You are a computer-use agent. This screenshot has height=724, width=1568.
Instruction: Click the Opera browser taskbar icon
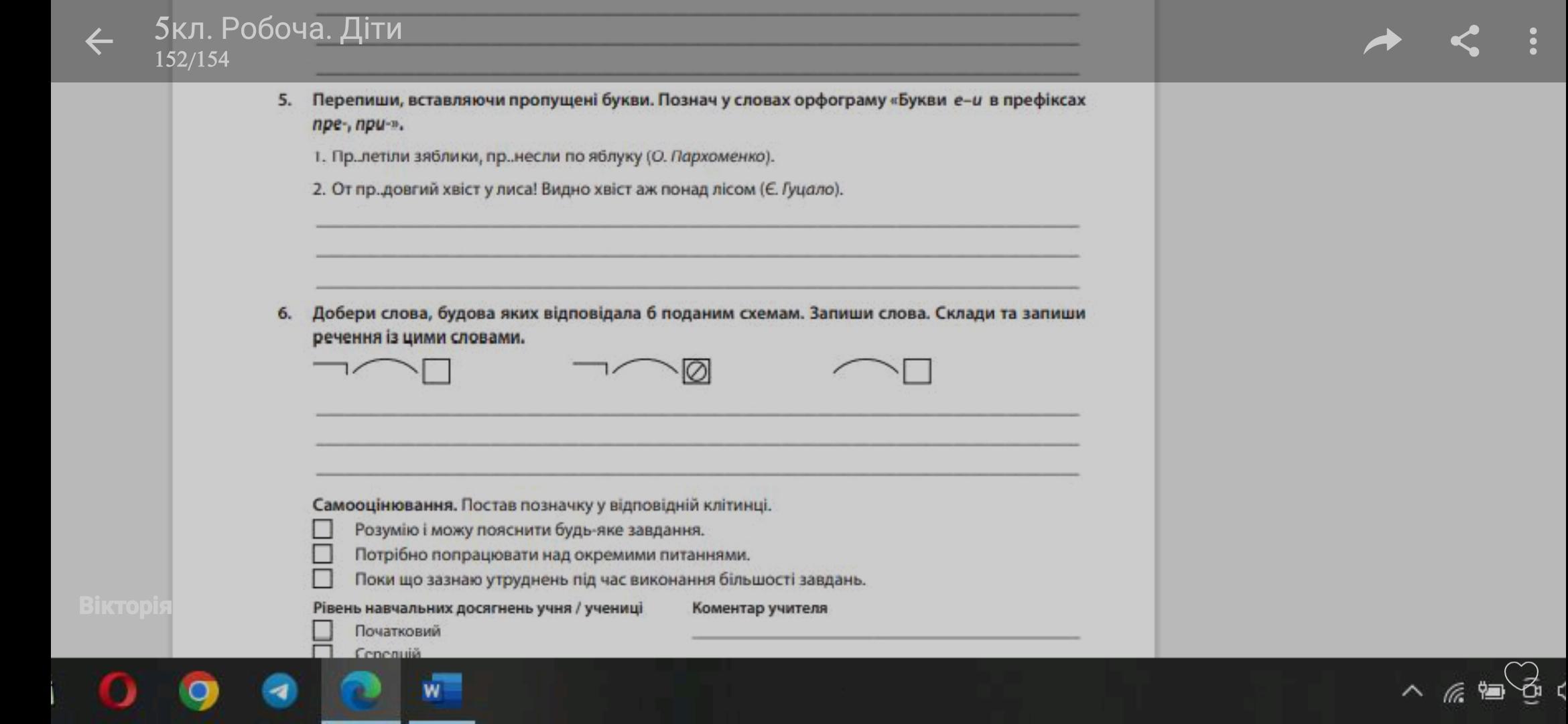[x=118, y=690]
